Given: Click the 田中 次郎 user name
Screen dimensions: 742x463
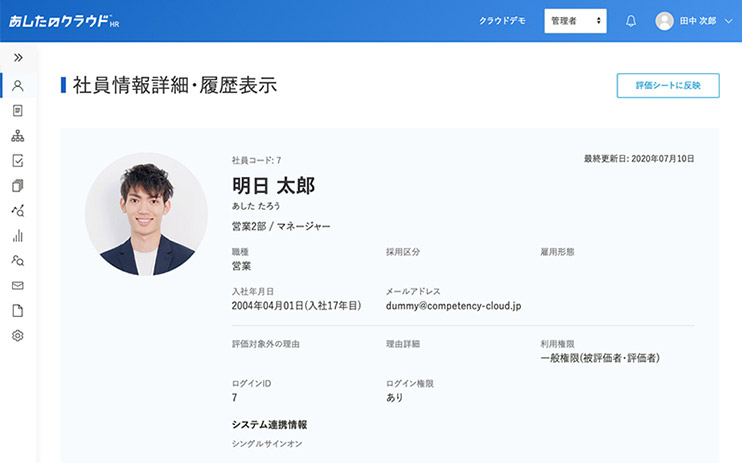Looking at the screenshot, I should click(x=698, y=21).
